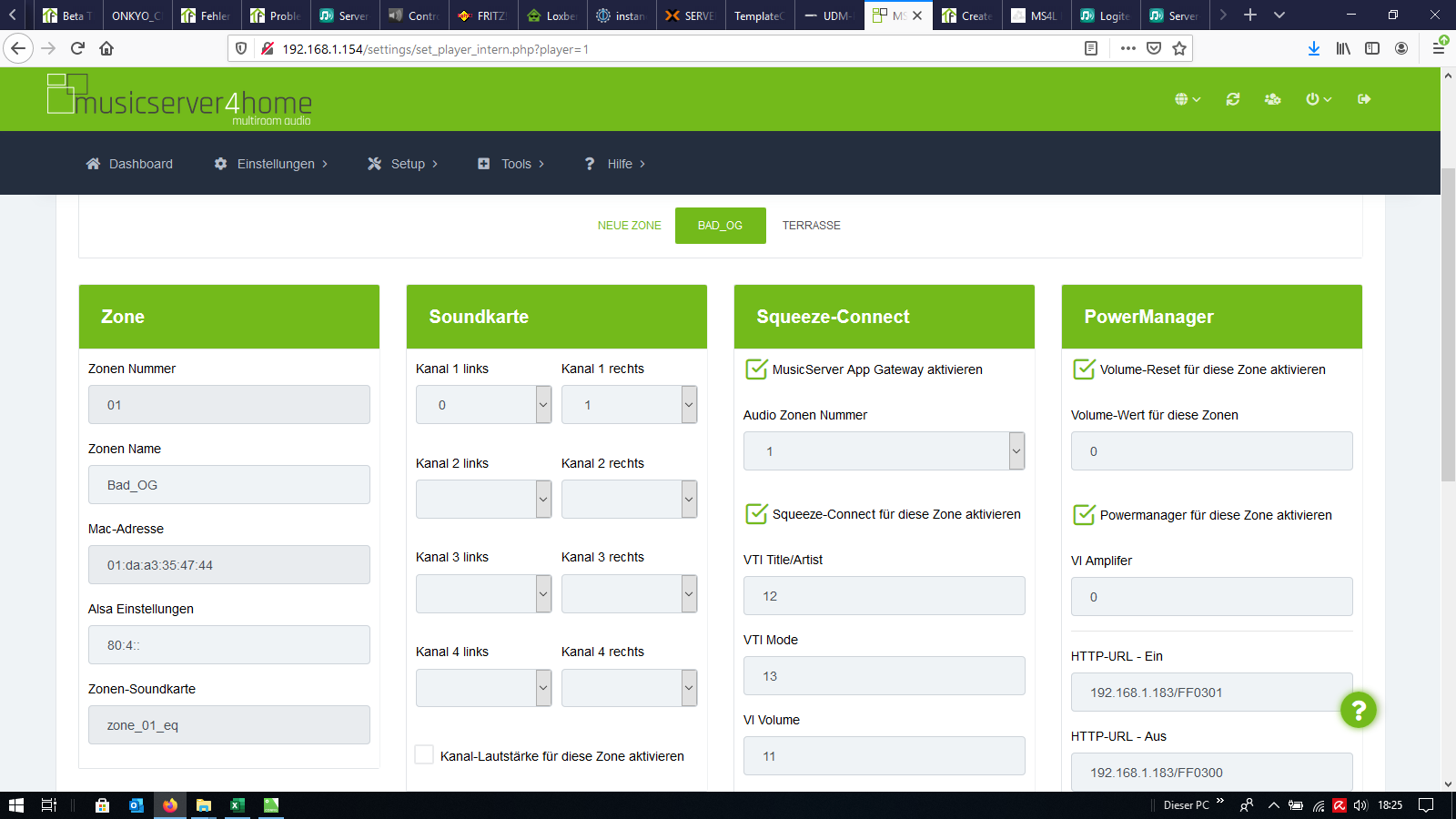
Task: Bookmark this page with the star icon
Action: pos(1179,48)
